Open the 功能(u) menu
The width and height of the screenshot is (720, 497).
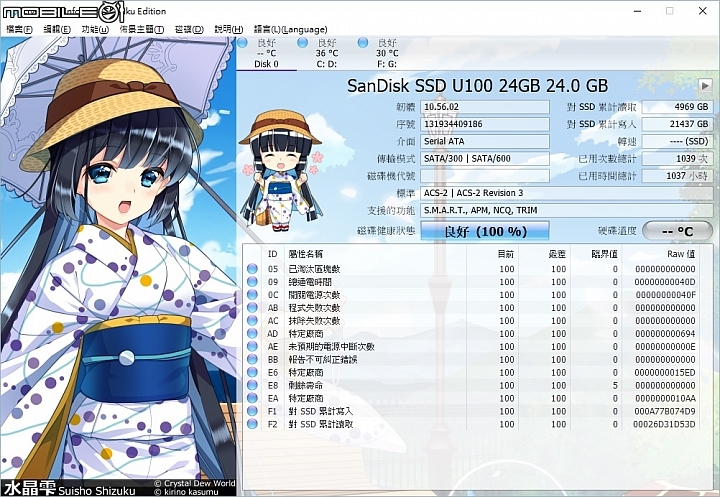click(95, 29)
